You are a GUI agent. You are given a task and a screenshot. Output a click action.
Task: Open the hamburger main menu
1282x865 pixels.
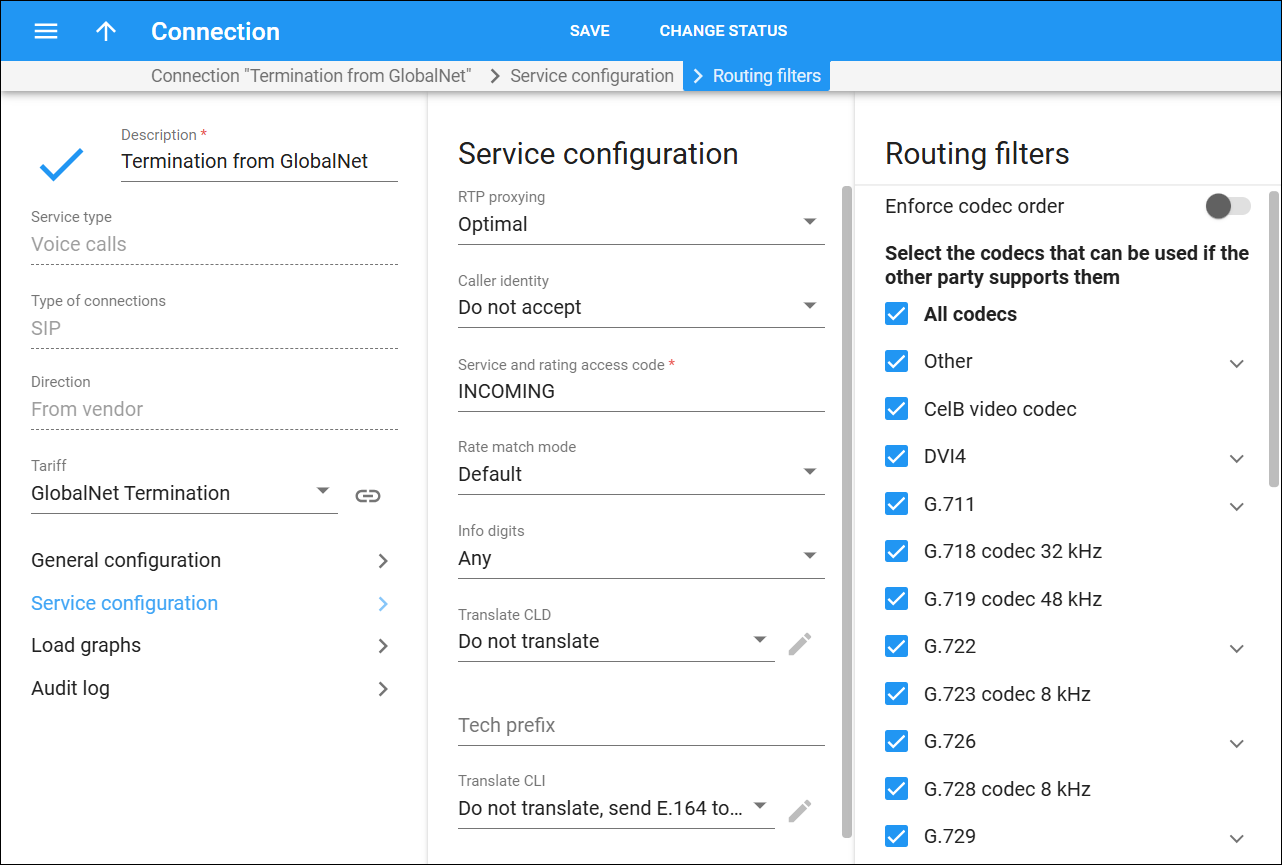pyautogui.click(x=46, y=31)
